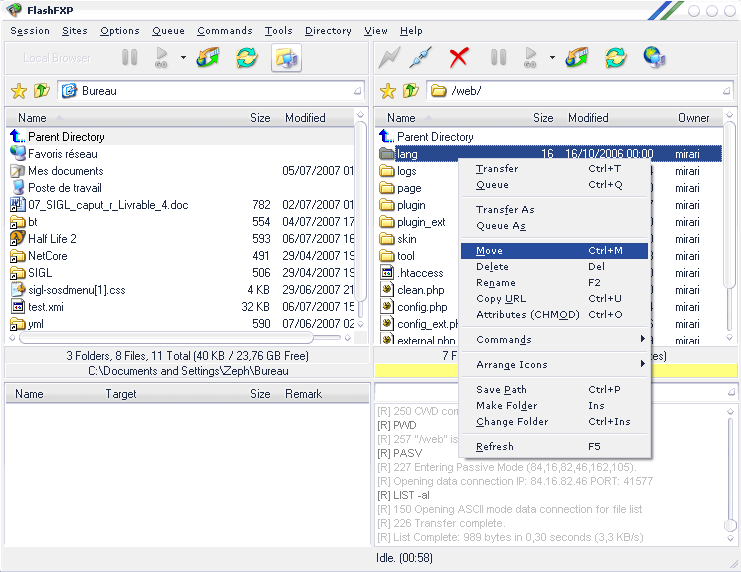Select test.xmi in the local file list
This screenshot has height=572, width=741.
[x=45, y=307]
